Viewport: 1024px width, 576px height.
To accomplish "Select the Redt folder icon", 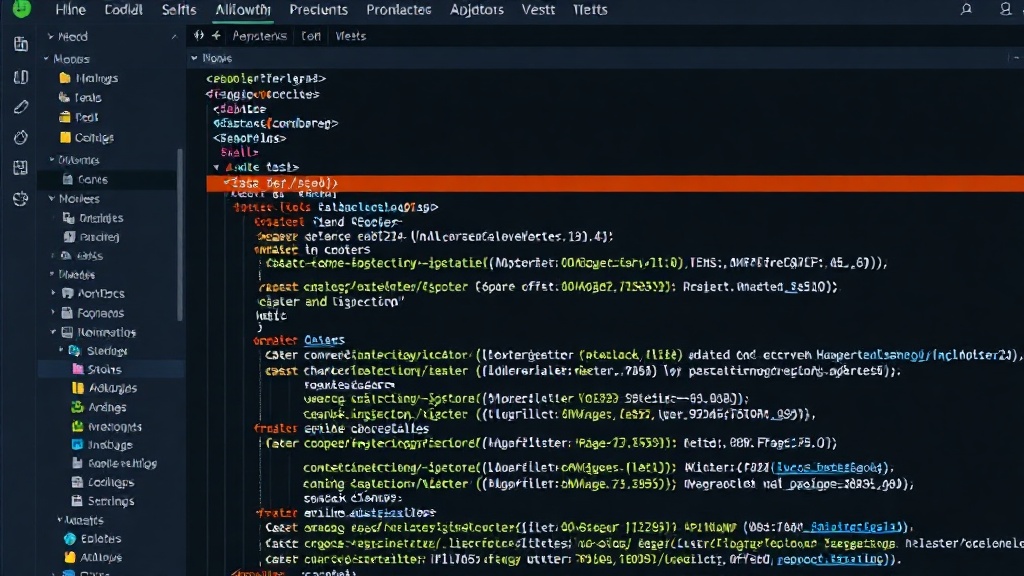I will [65, 117].
